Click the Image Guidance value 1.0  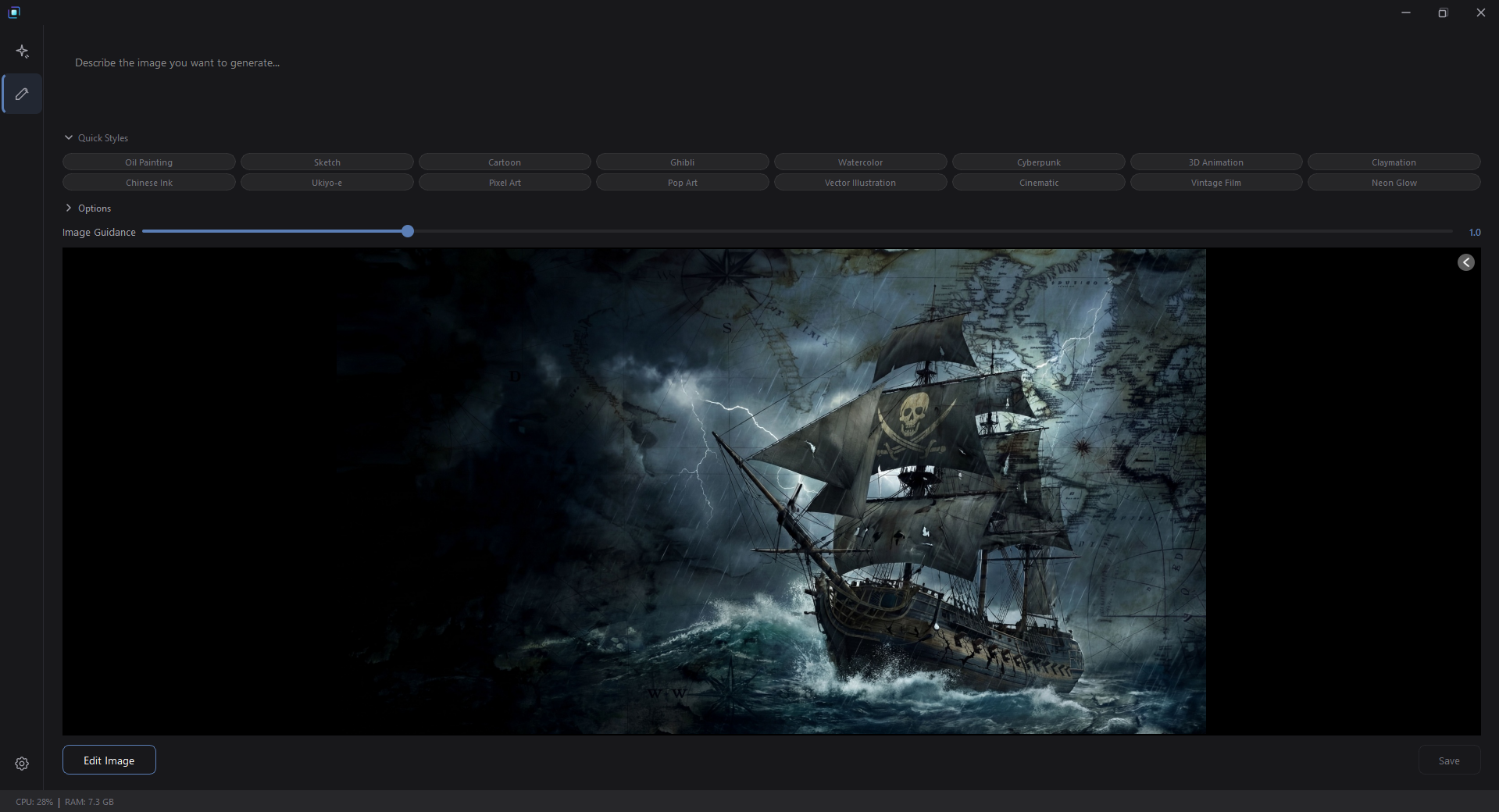(1475, 233)
